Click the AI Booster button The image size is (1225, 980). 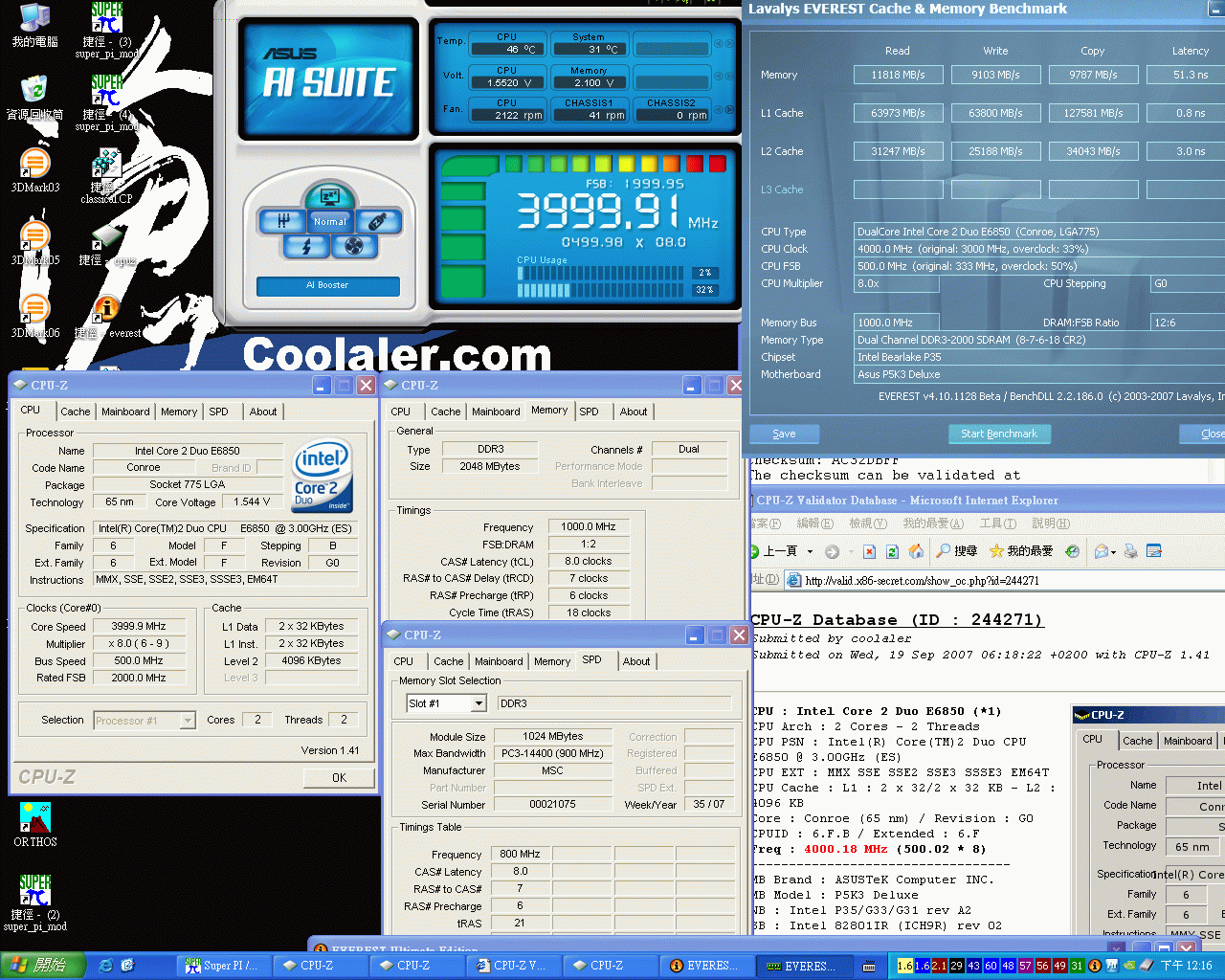[x=327, y=285]
